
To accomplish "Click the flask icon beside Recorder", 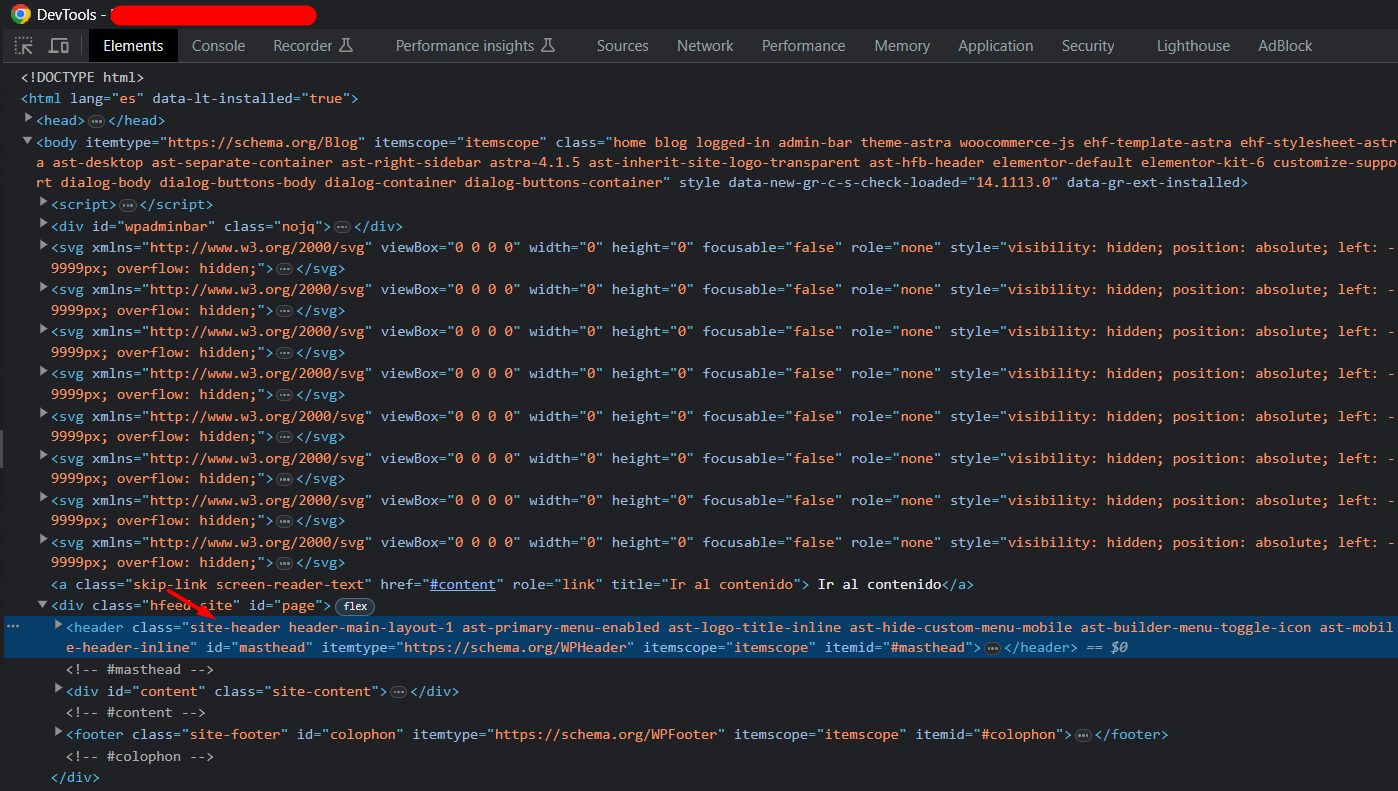I will point(346,46).
